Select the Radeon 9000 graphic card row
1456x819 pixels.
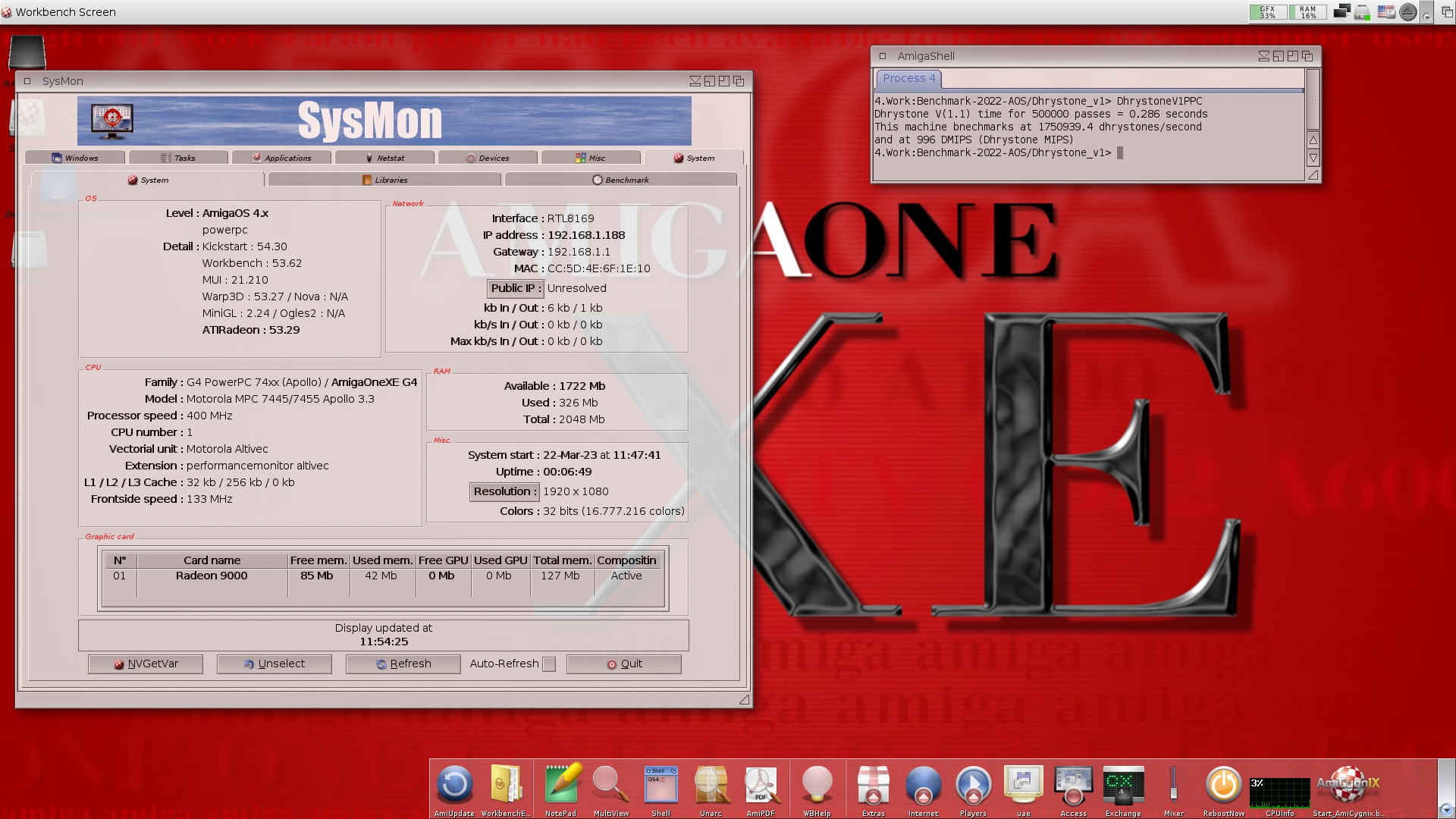point(383,576)
